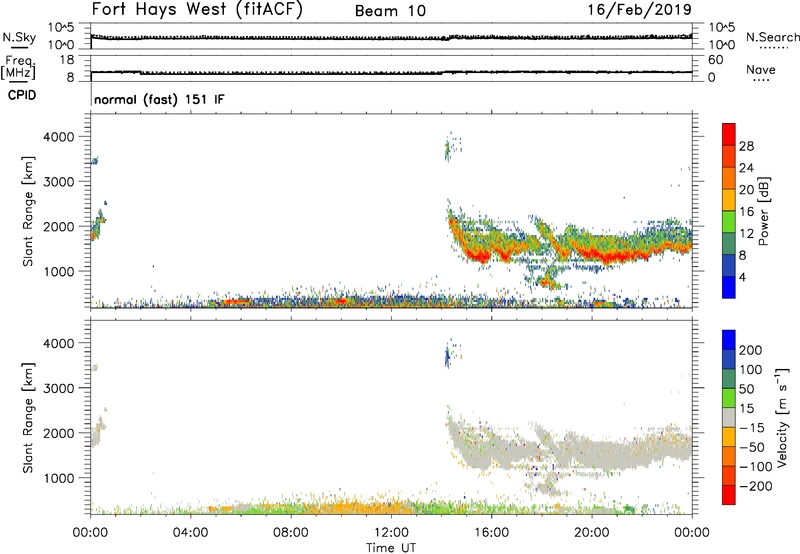
Task: Click the 'Velocity [m s⁻¹]' colorbar title
Action: pos(782,417)
